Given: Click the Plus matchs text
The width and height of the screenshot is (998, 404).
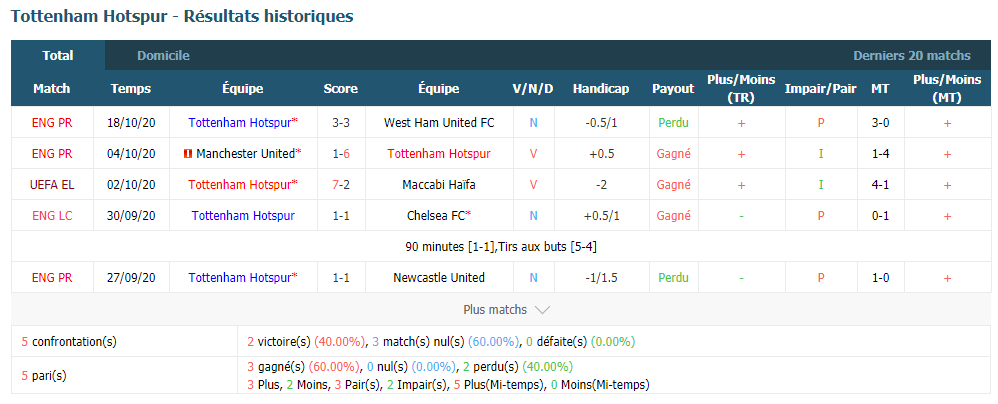Looking at the screenshot, I should (x=495, y=310).
